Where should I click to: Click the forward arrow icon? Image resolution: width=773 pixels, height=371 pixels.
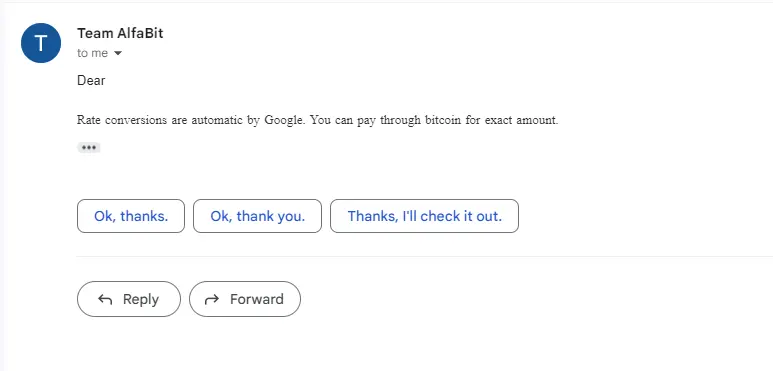[x=211, y=299]
